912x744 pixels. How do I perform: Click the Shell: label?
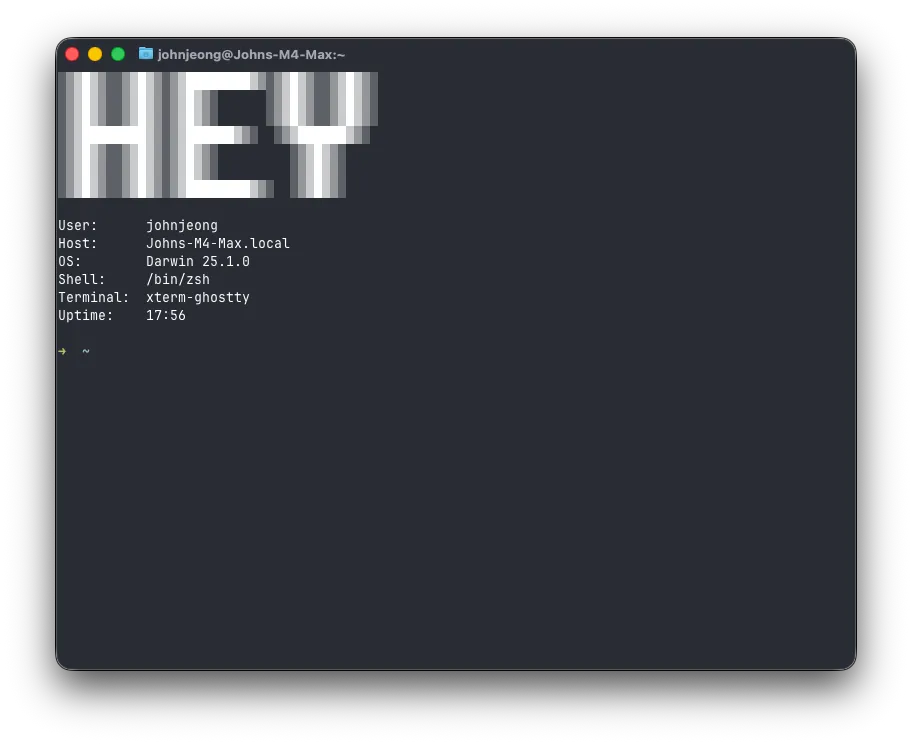[x=82, y=280]
